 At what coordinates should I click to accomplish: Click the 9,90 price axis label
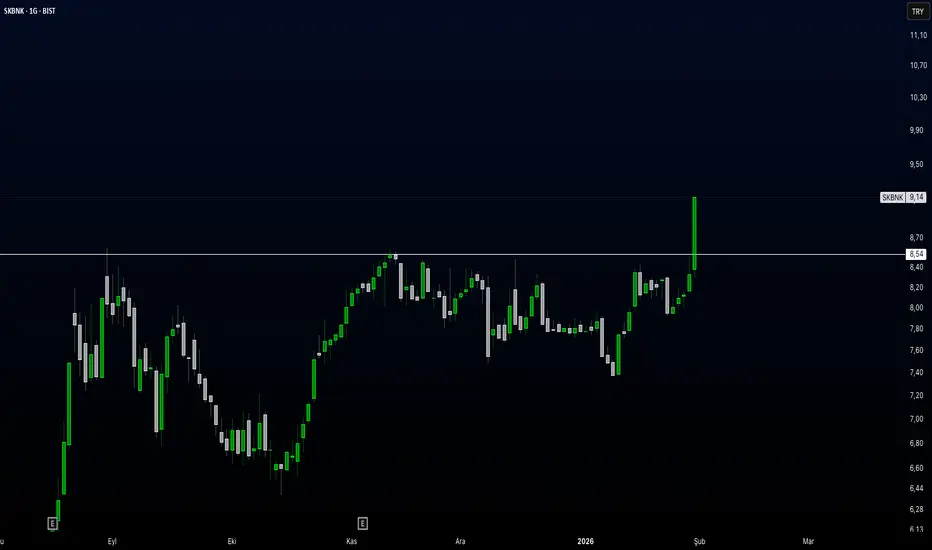click(x=917, y=130)
